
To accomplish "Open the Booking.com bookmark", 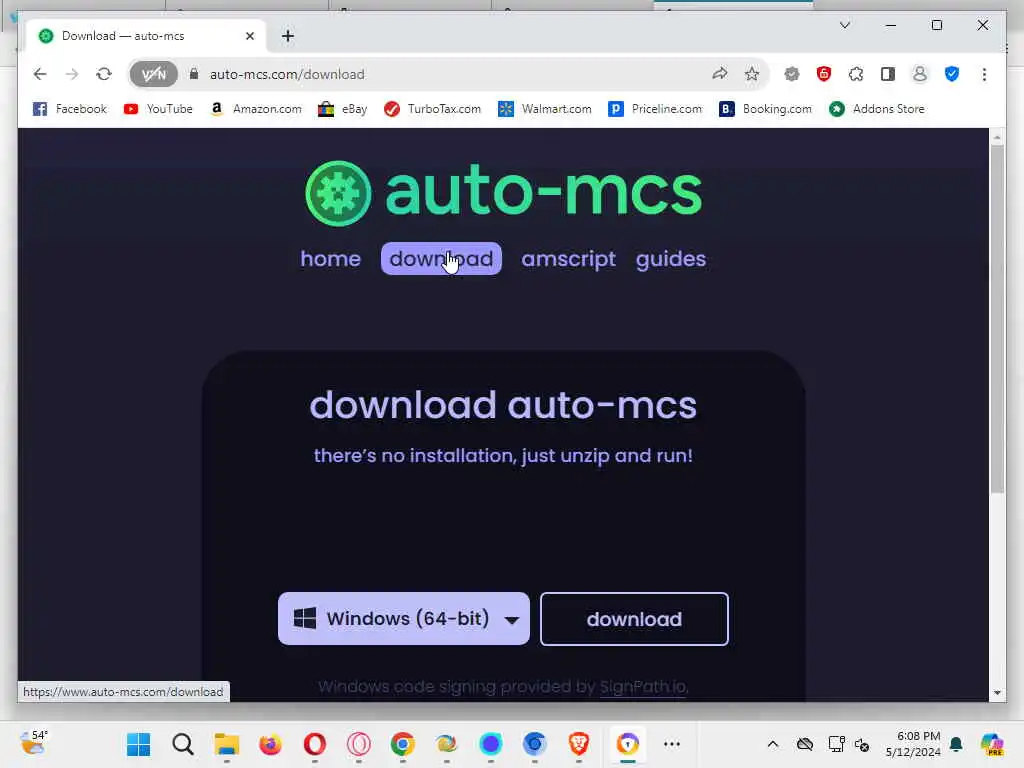I will 765,109.
